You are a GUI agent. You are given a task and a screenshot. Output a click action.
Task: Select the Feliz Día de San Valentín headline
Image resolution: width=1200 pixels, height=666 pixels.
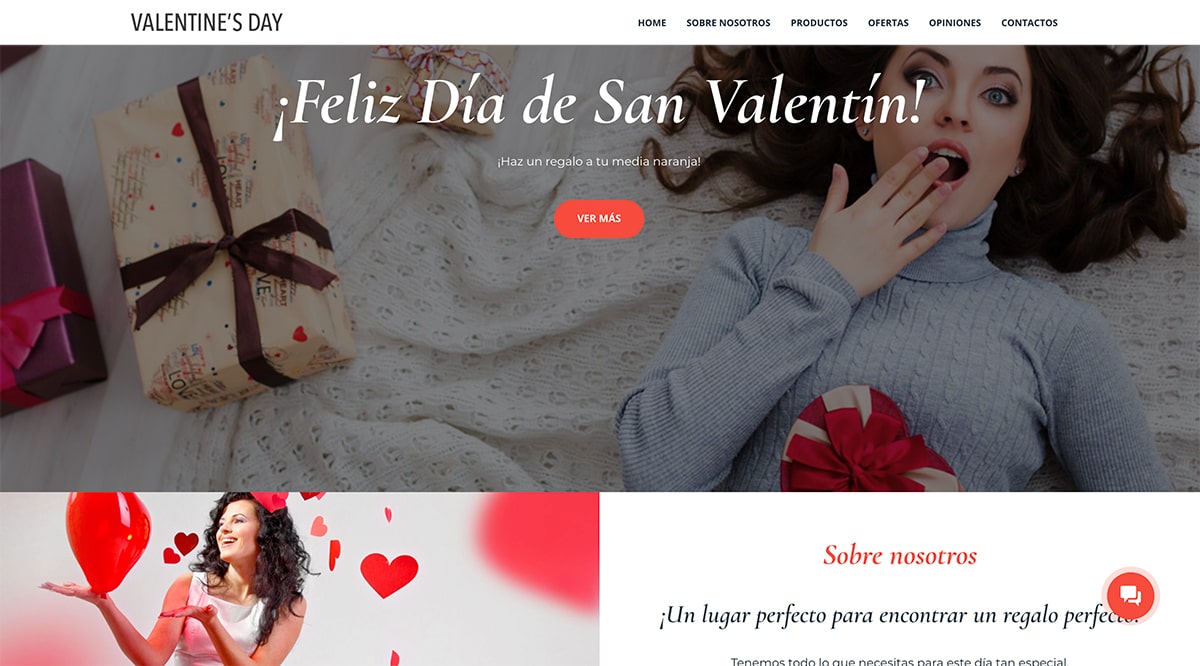[x=599, y=102]
